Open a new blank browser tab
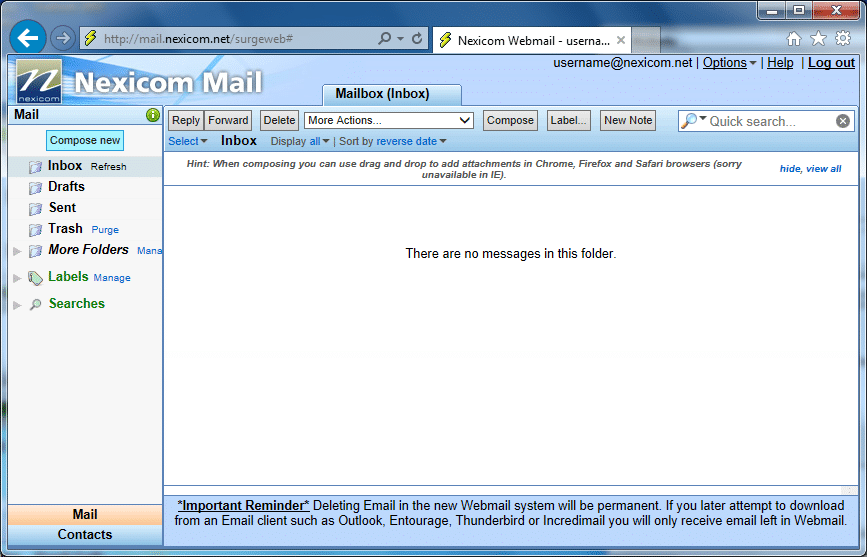This screenshot has width=867, height=557. 646,40
